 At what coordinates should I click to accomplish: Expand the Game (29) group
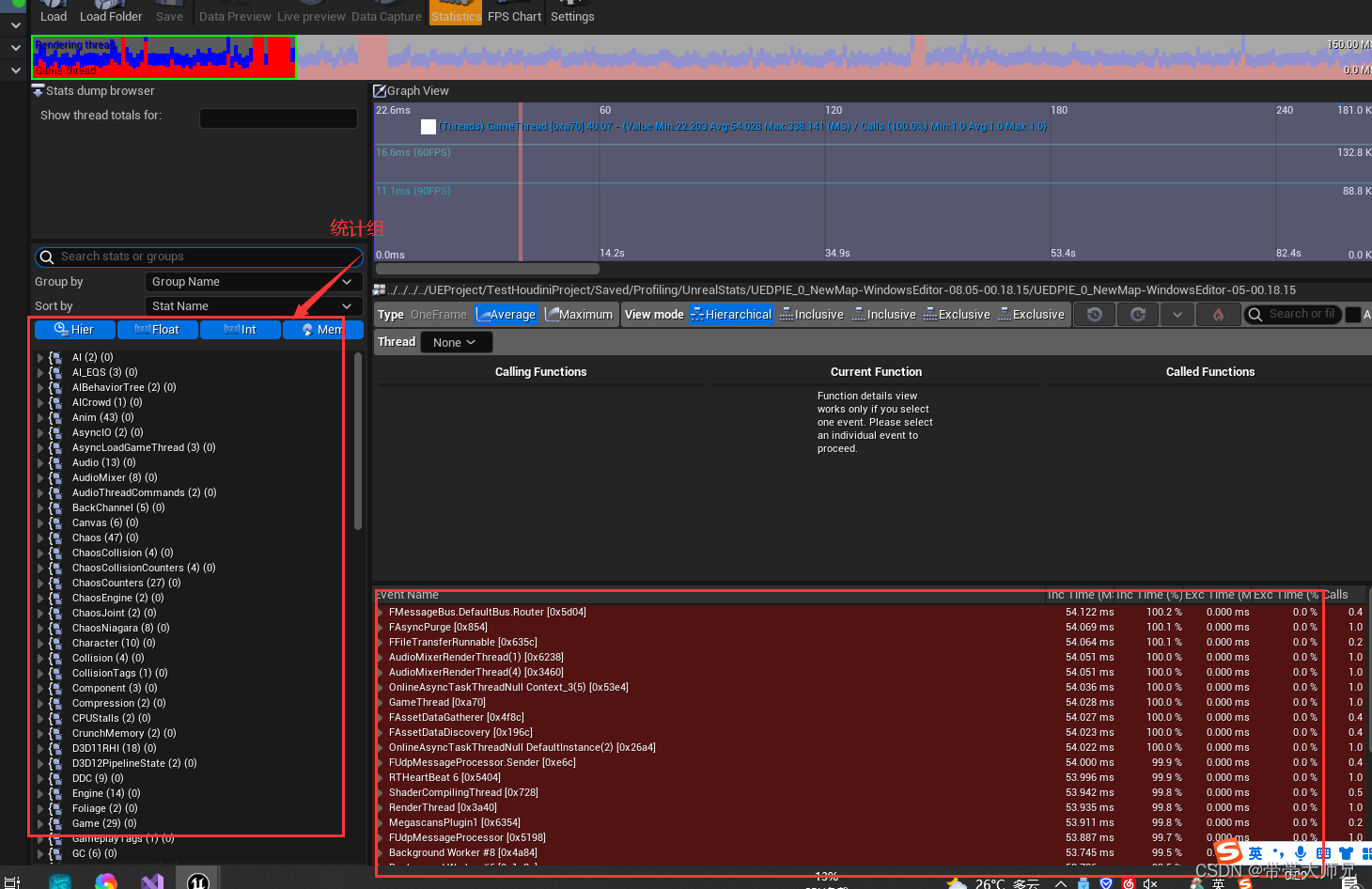point(40,823)
